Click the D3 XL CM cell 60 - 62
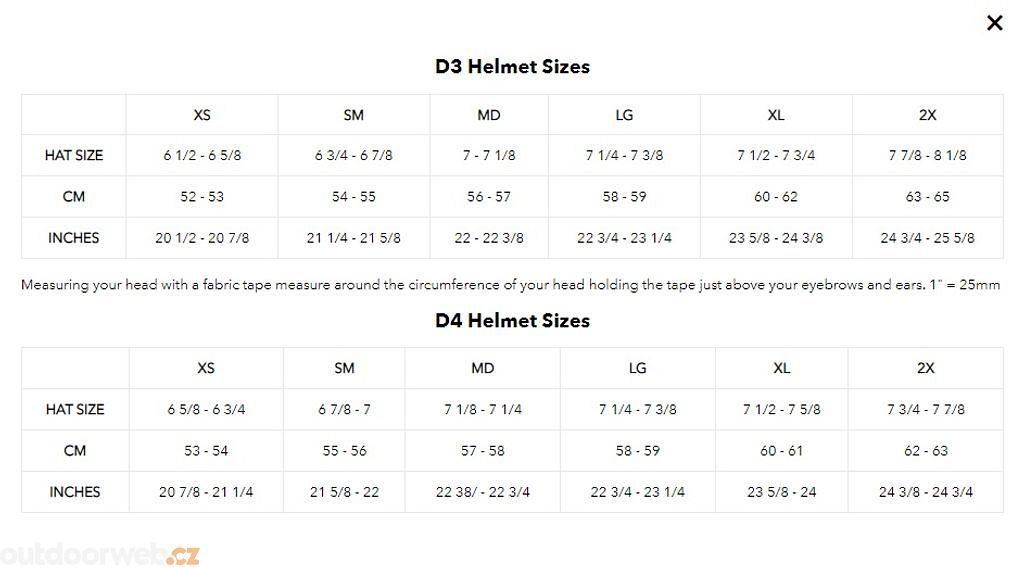 [x=776, y=197]
